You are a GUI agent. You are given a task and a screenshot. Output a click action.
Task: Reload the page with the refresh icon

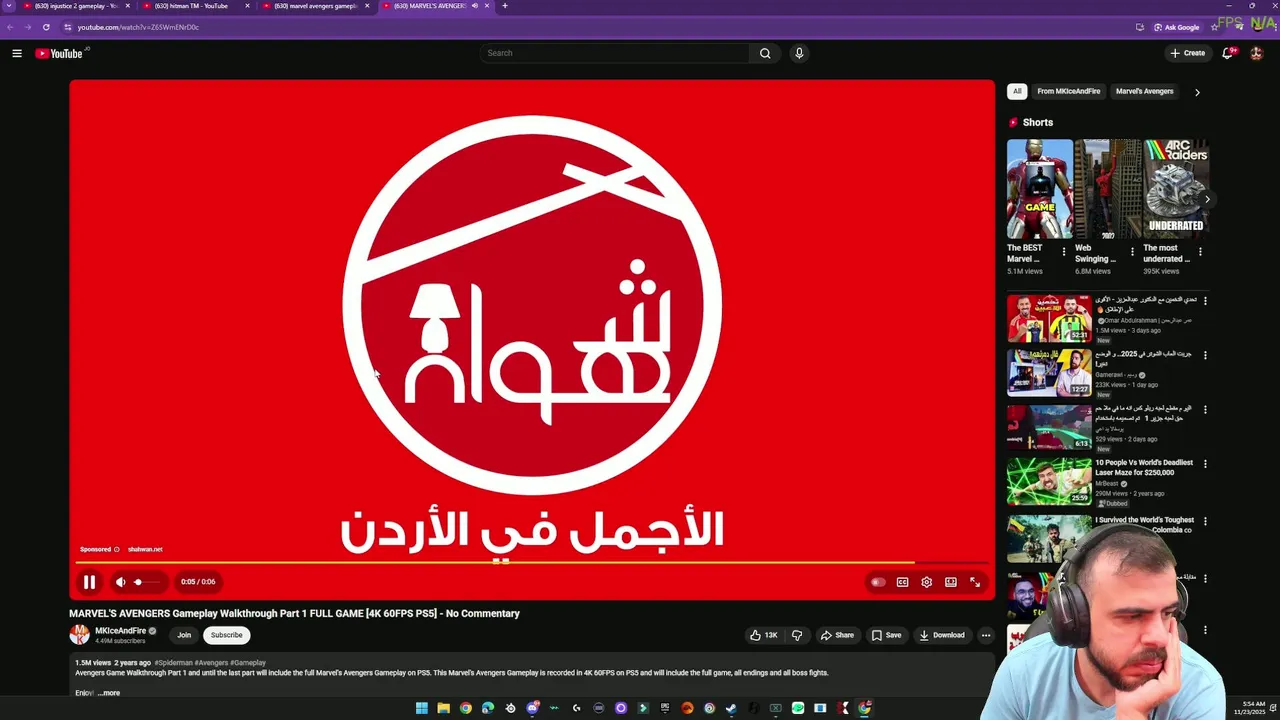coord(46,27)
